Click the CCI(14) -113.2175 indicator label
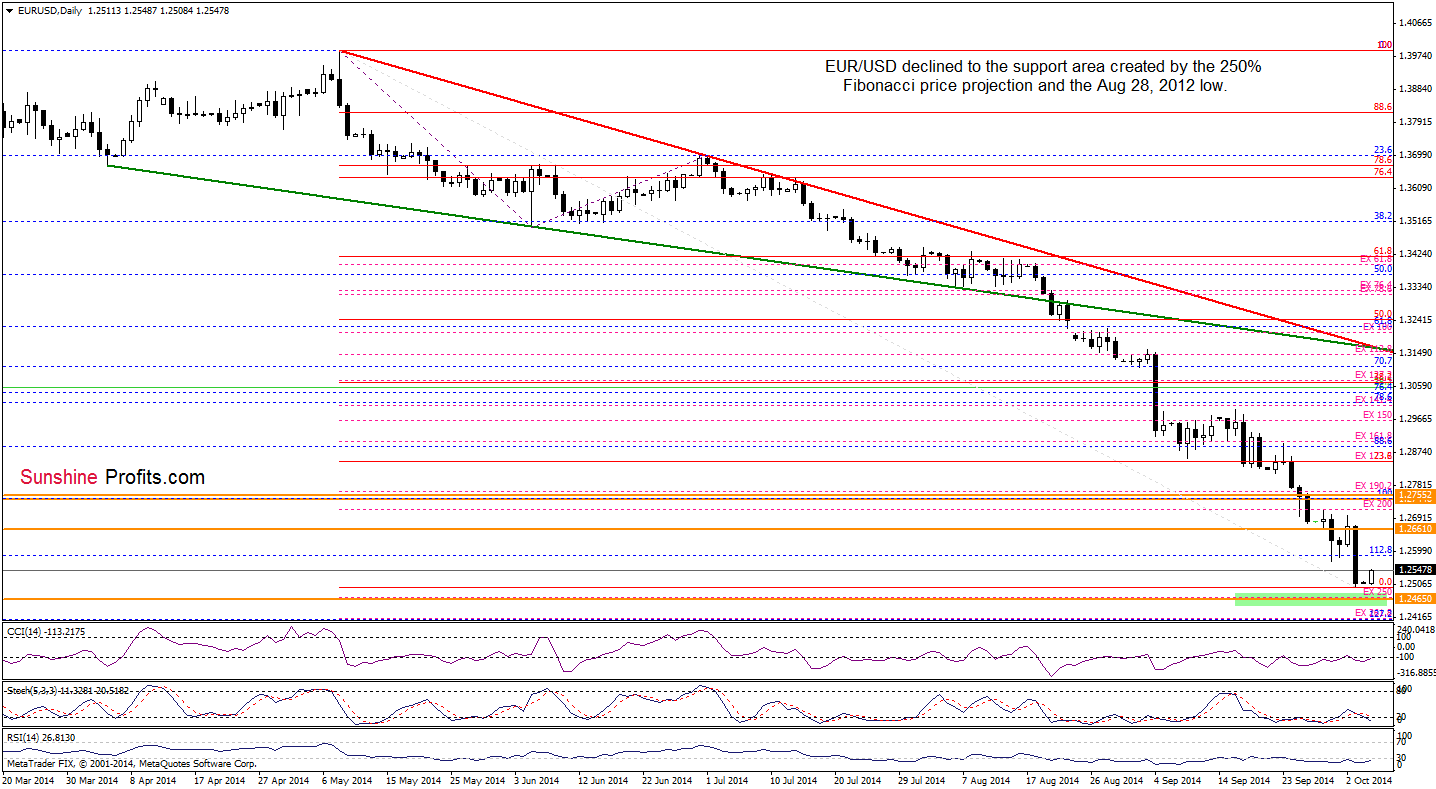The image size is (1436, 789). coord(46,631)
